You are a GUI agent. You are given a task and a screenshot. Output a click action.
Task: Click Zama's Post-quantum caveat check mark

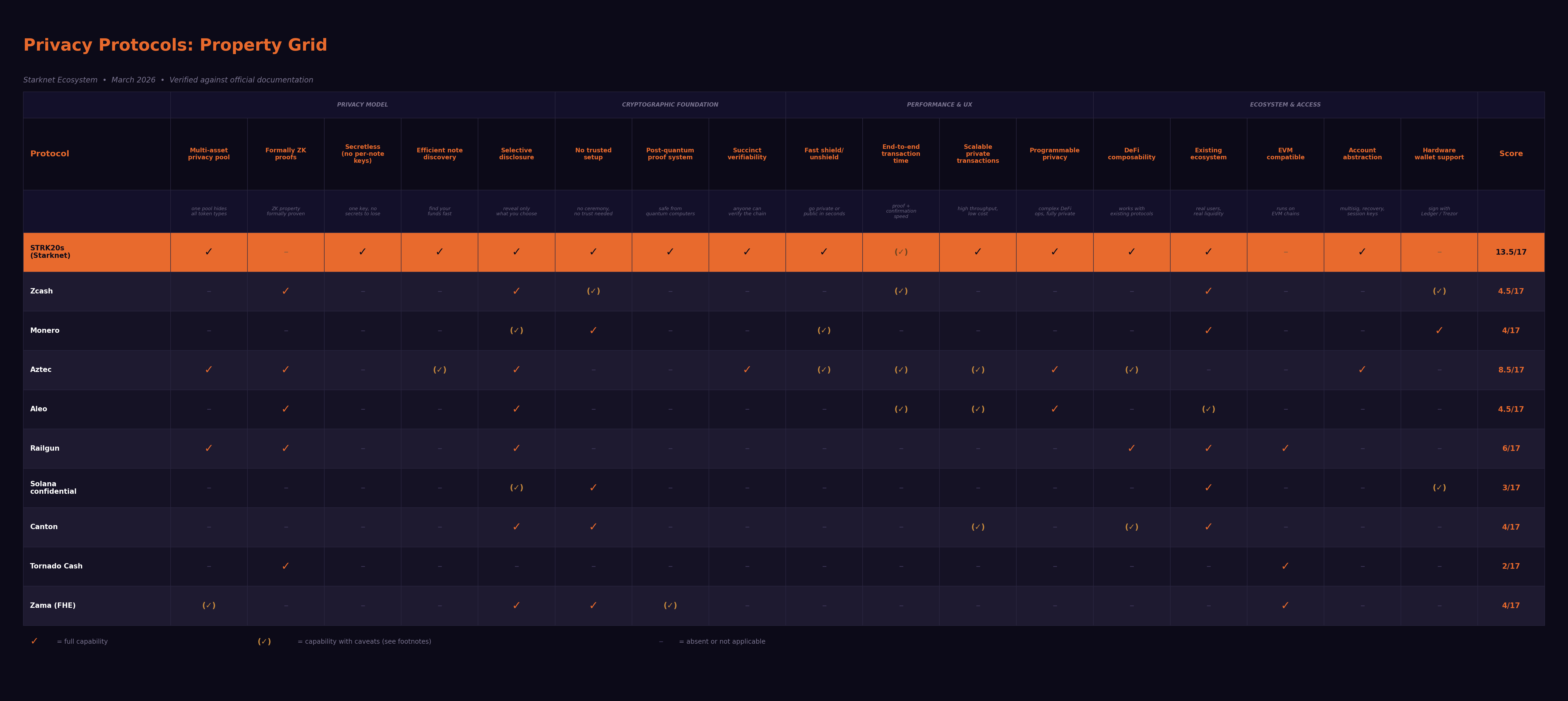670,605
